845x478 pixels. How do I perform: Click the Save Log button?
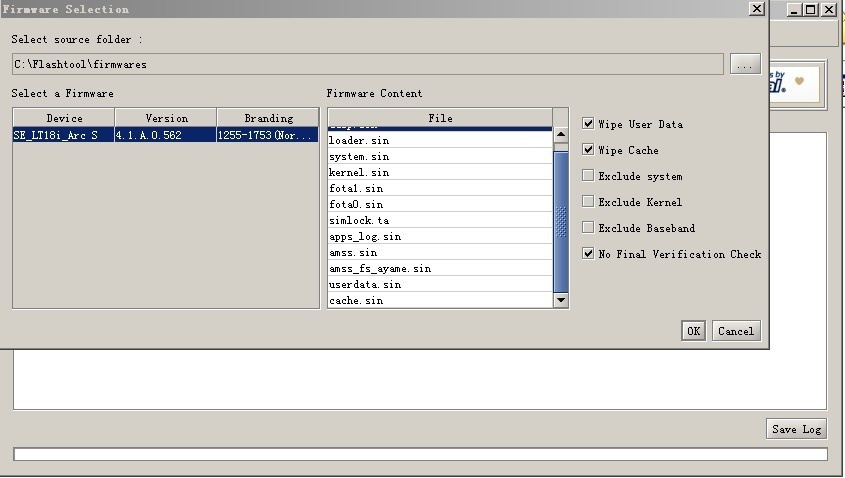click(x=796, y=429)
